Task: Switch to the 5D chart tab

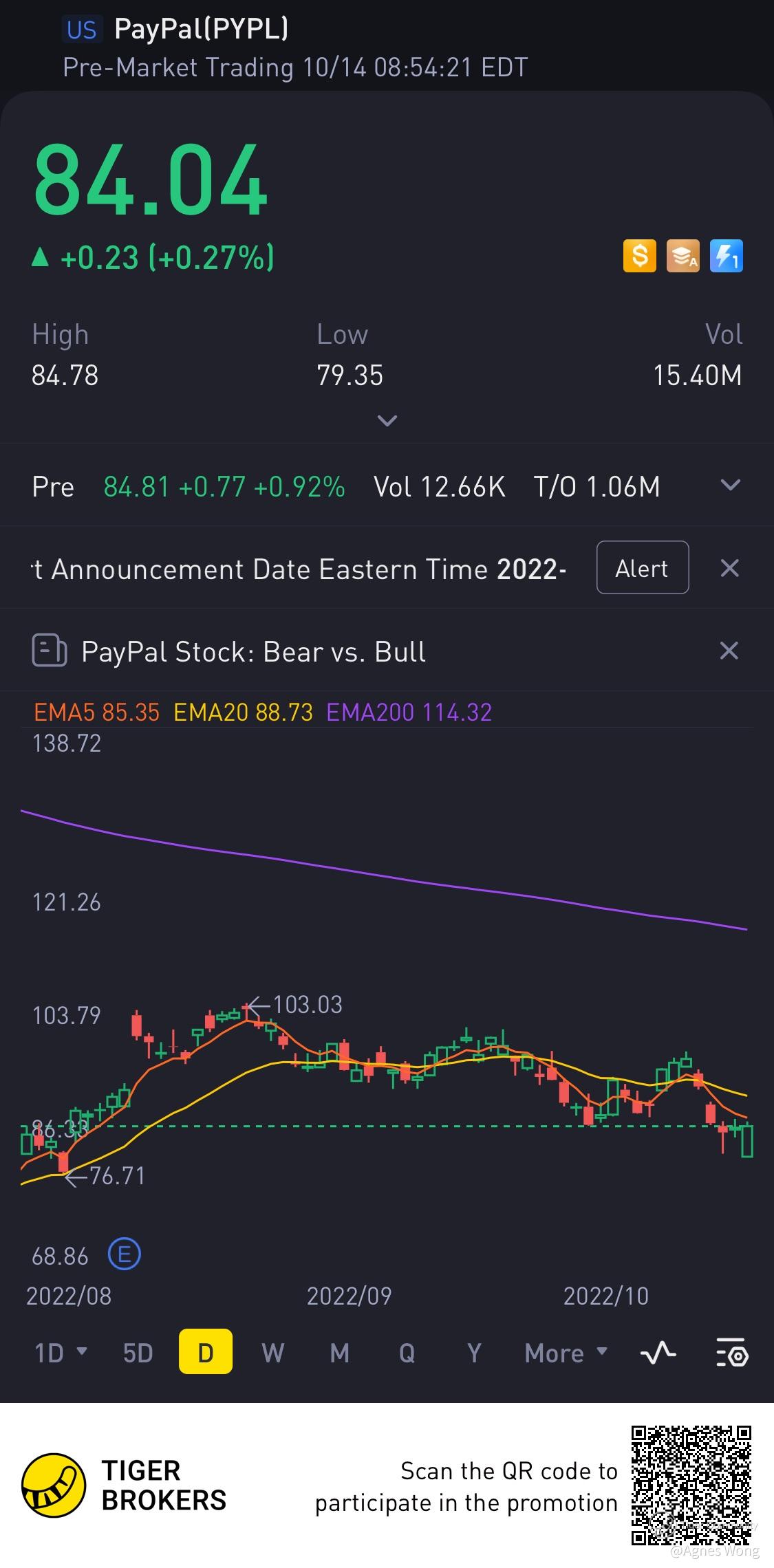Action: (138, 1353)
